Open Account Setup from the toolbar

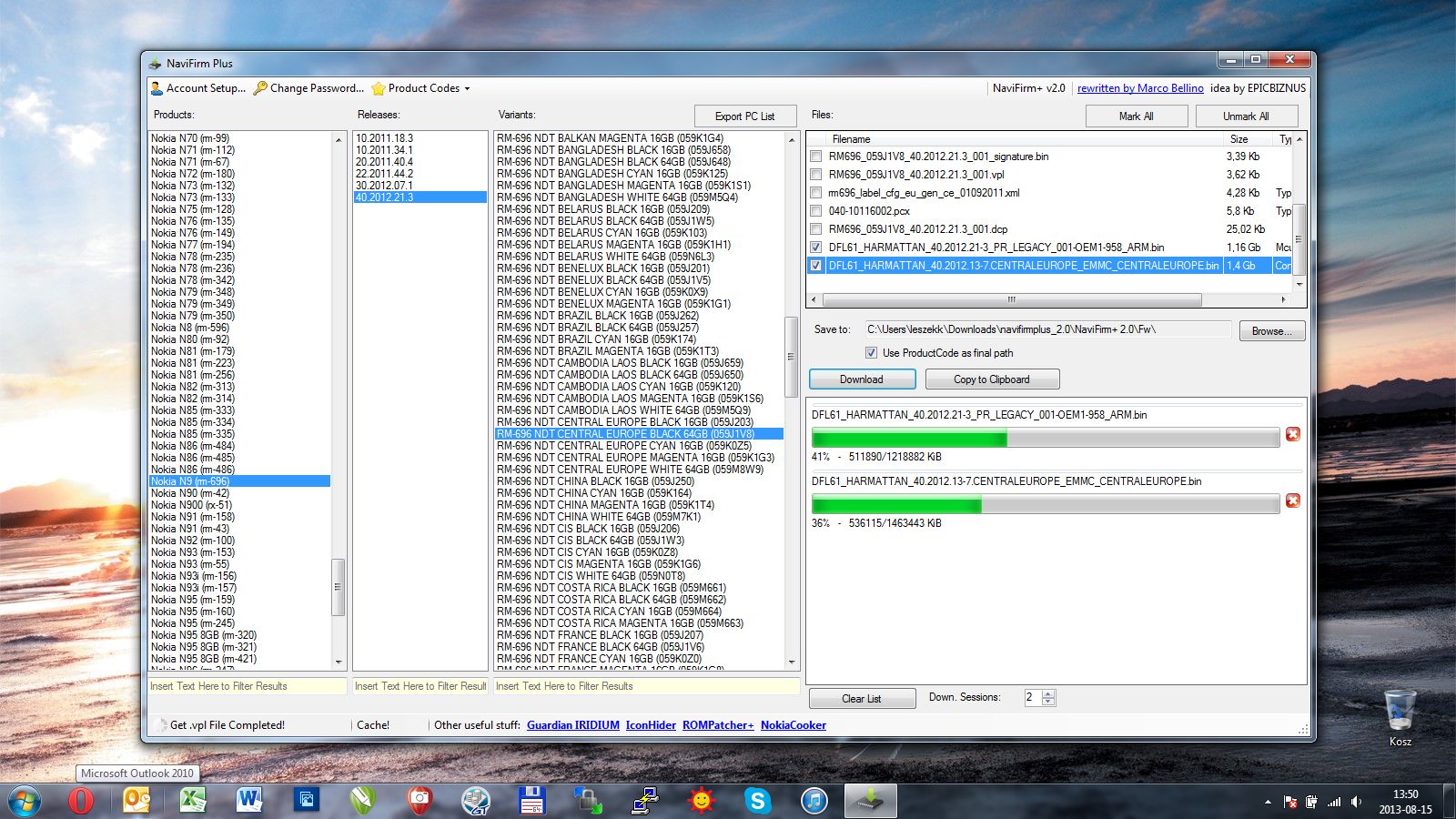point(198,88)
